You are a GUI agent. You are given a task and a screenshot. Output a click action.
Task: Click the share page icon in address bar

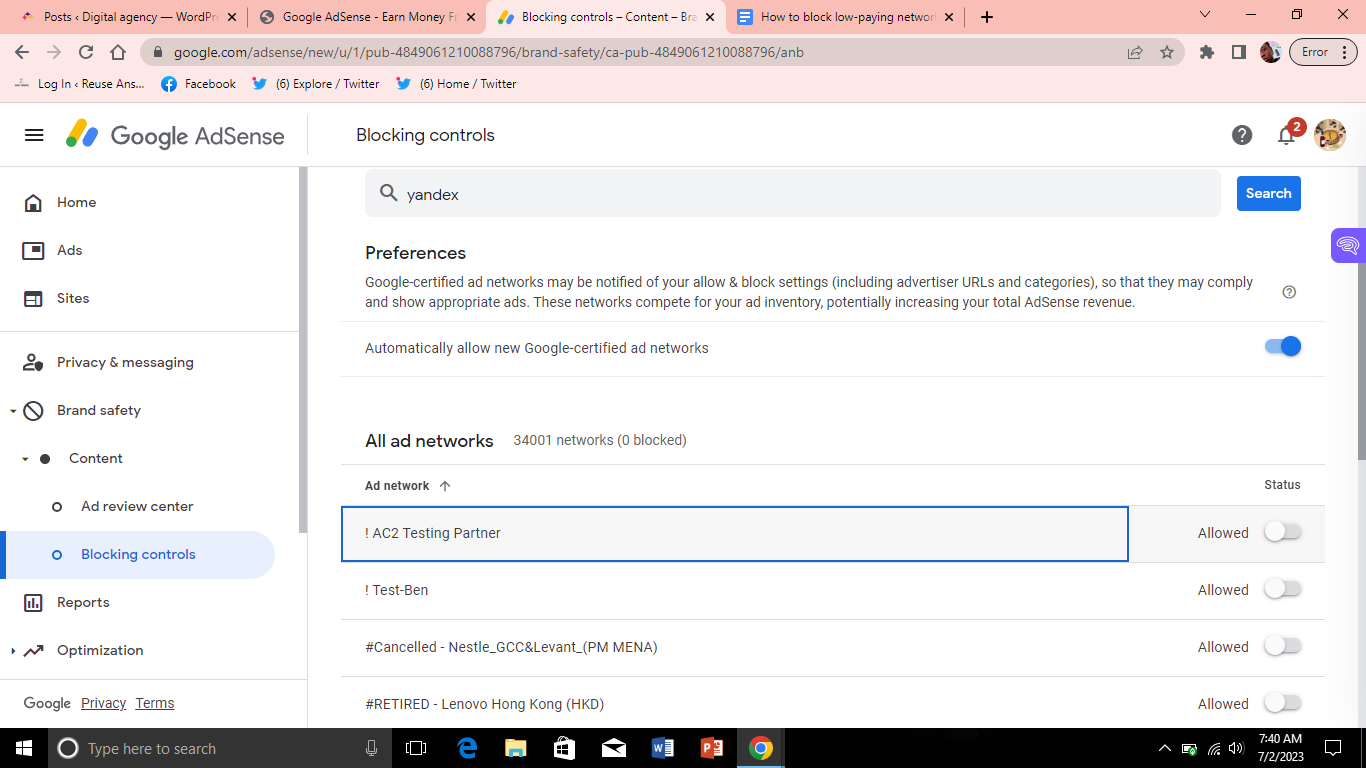click(x=1135, y=53)
